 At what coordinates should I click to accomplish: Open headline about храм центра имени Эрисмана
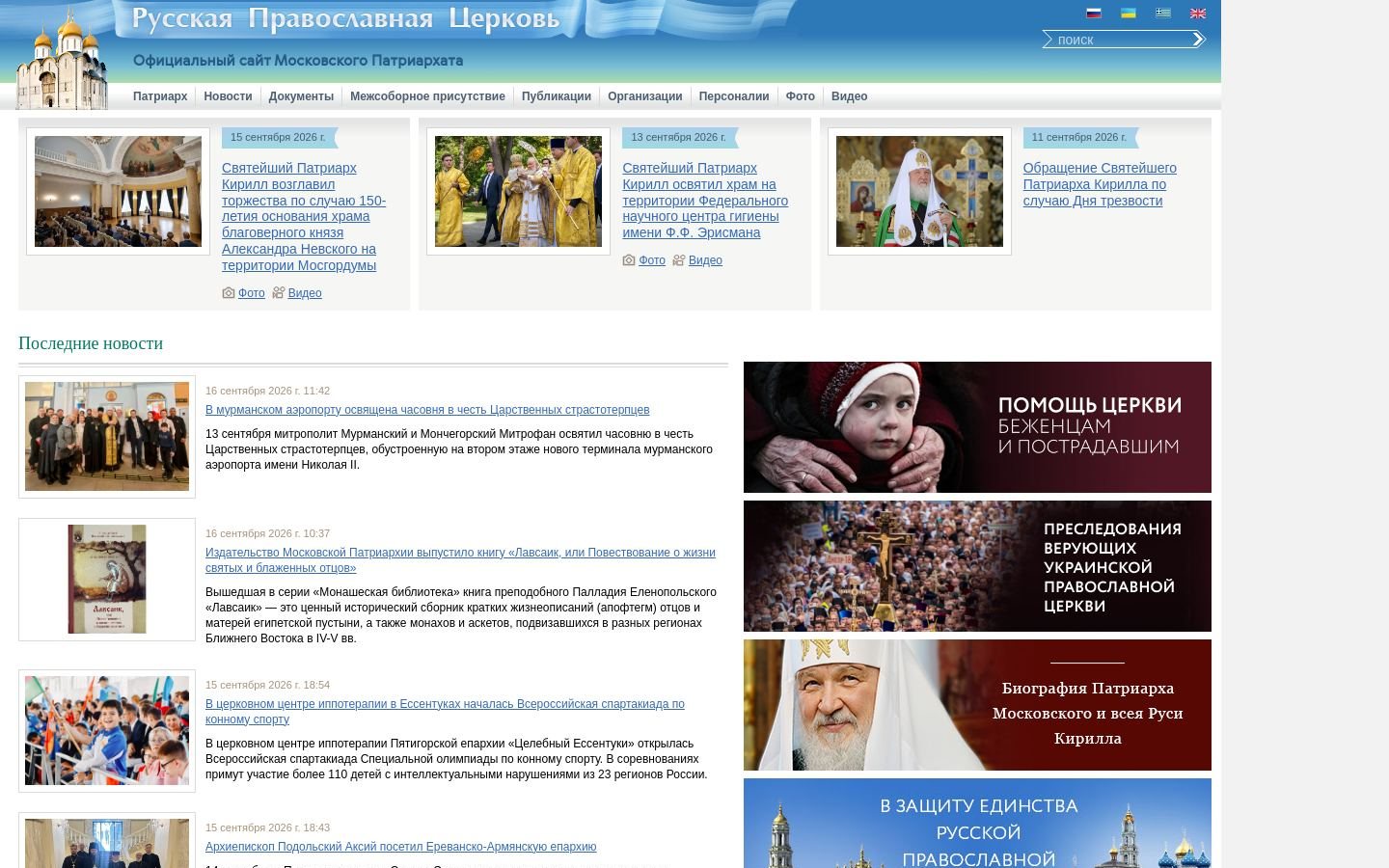[x=705, y=201]
